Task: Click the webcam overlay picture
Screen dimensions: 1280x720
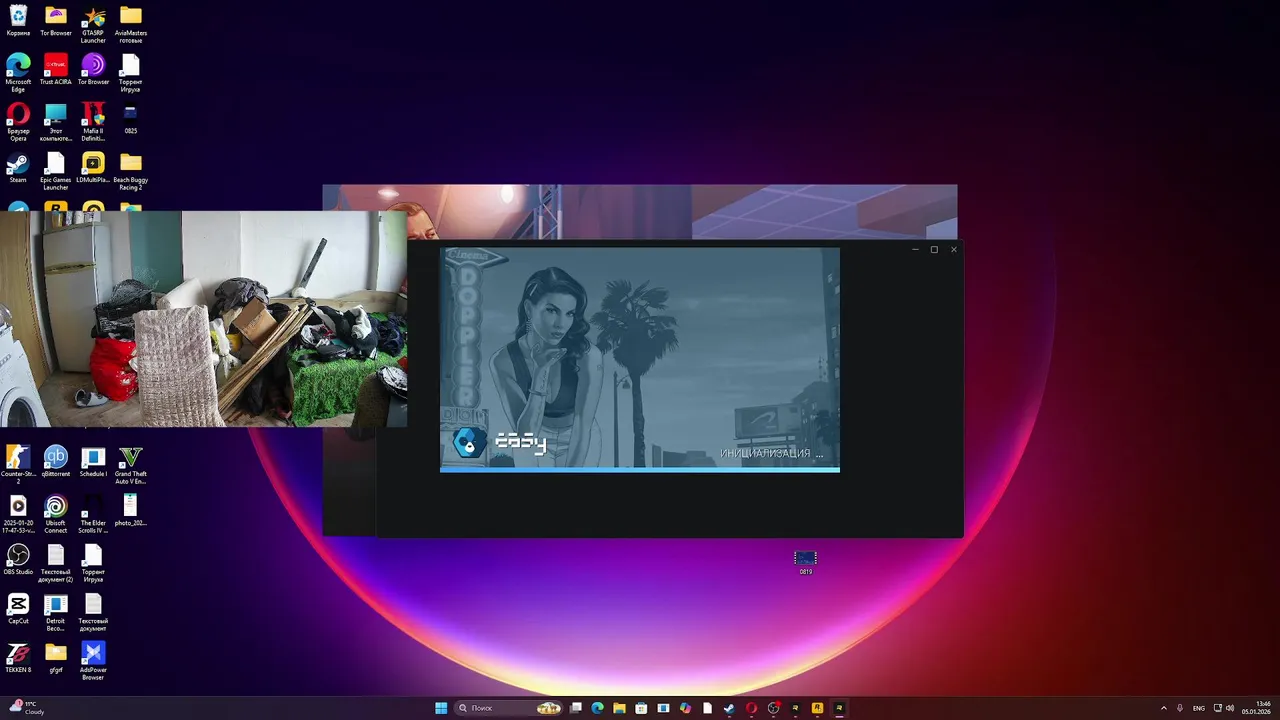Action: click(x=203, y=319)
